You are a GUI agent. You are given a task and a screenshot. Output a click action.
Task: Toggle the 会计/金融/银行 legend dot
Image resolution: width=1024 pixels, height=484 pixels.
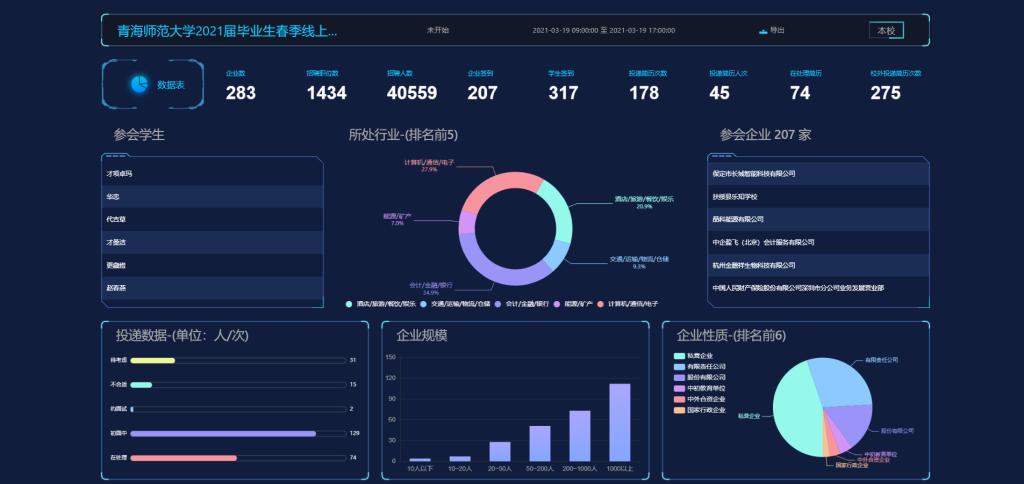pos(499,303)
